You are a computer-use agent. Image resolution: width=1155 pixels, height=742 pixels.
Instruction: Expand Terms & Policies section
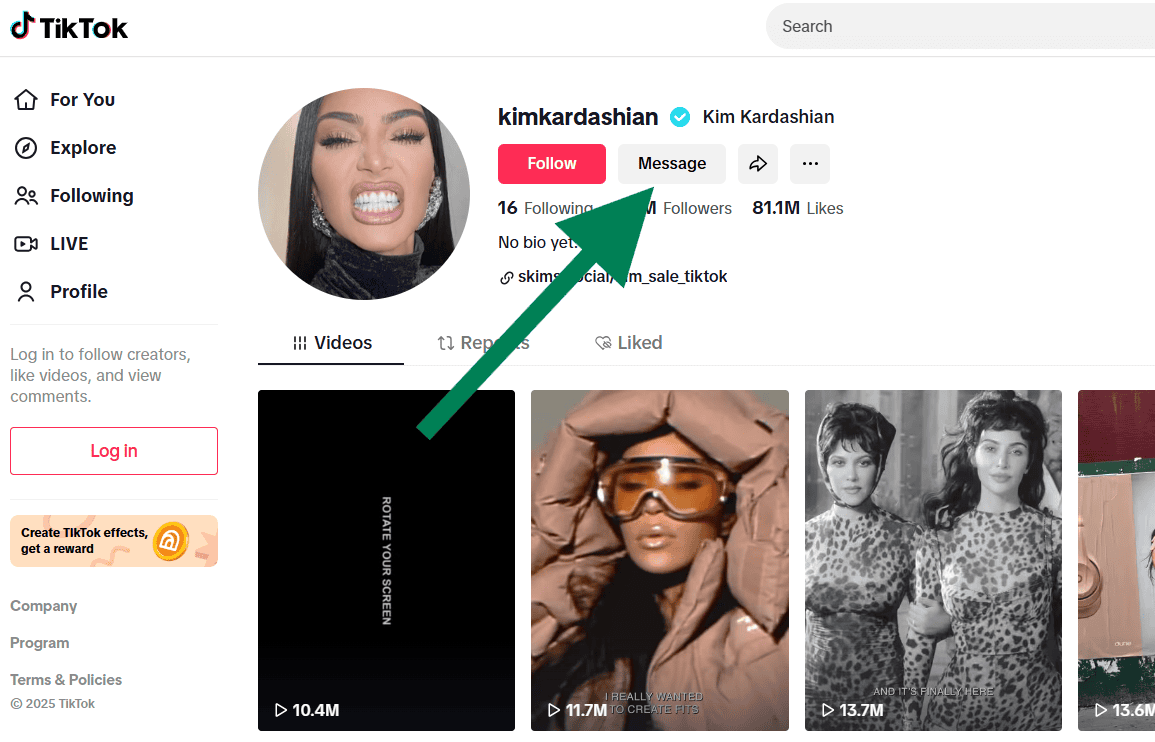click(x=66, y=680)
